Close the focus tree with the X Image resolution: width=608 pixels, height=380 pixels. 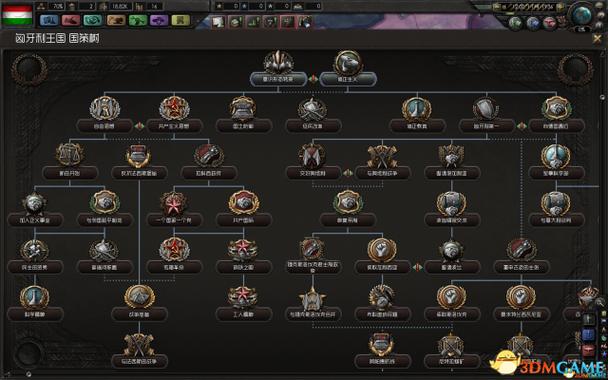pos(598,38)
